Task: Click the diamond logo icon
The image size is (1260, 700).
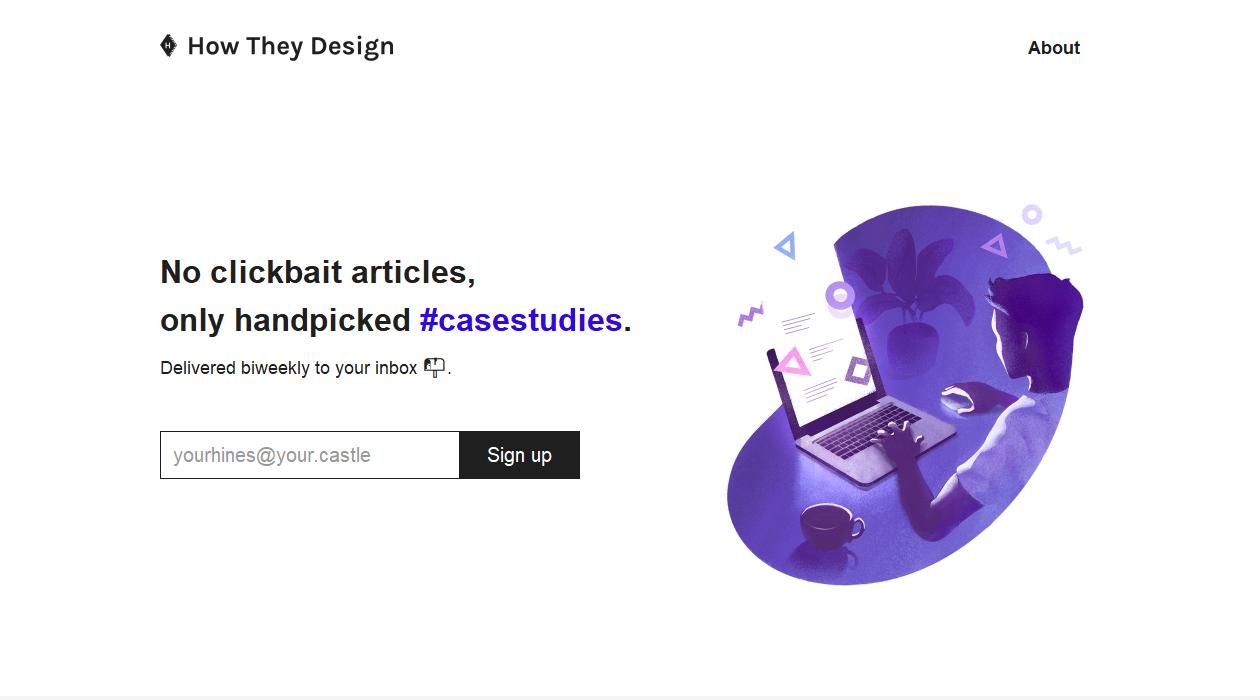Action: 168,46
